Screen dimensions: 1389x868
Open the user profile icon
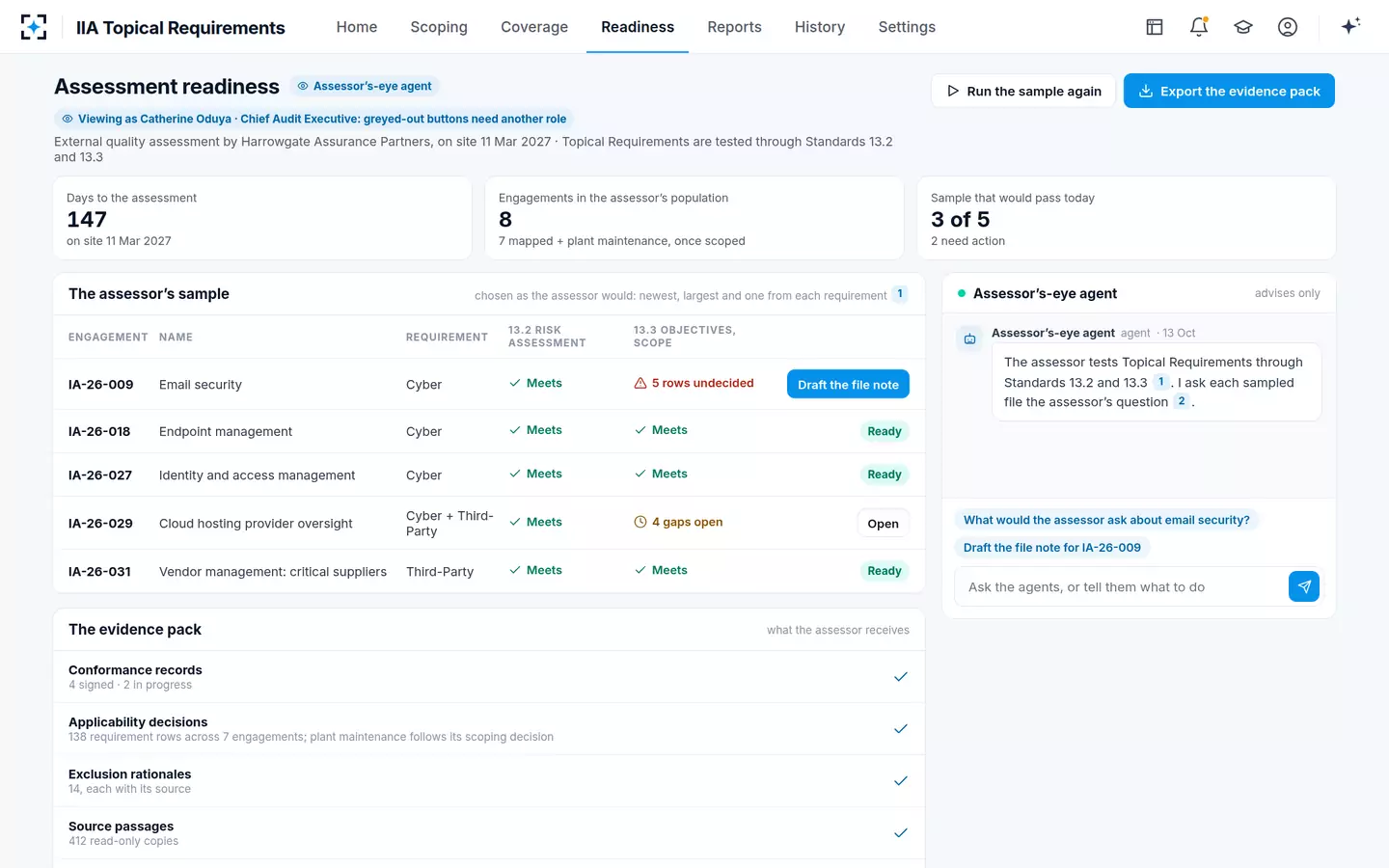(x=1288, y=27)
